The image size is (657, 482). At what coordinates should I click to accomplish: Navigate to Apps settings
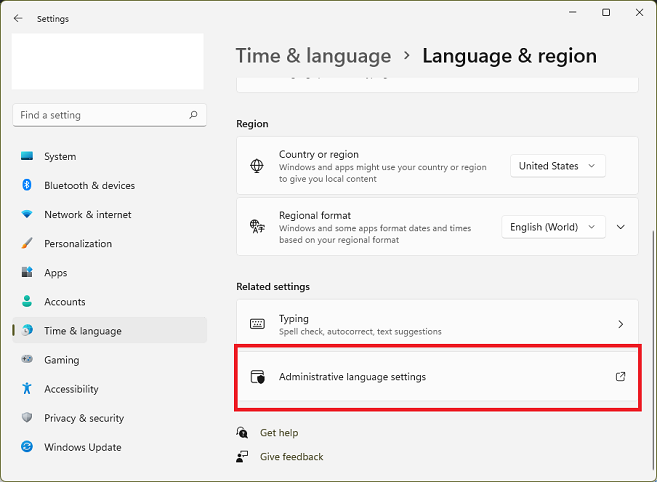(109, 272)
